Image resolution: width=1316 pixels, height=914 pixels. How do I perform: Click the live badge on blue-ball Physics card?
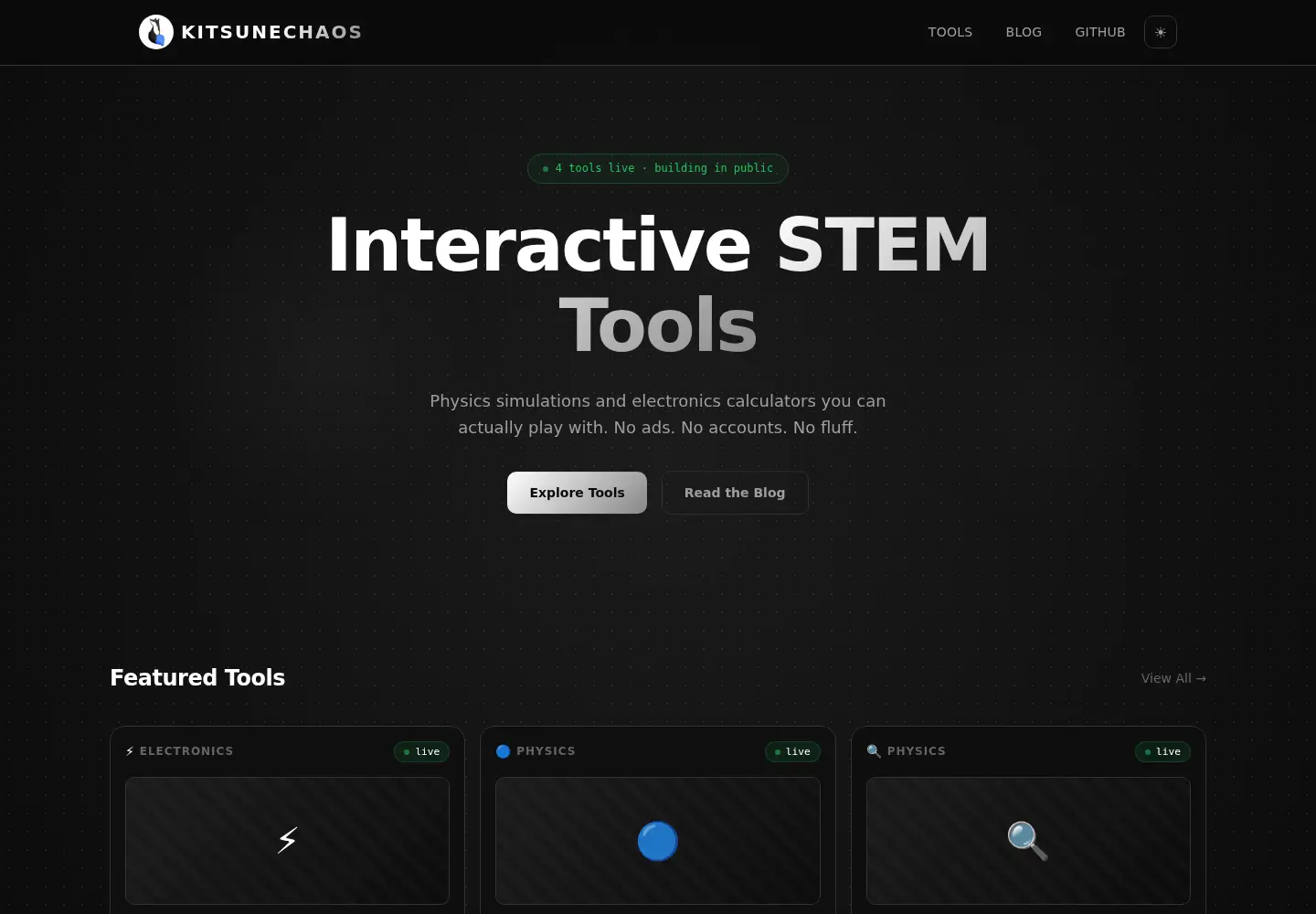792,751
